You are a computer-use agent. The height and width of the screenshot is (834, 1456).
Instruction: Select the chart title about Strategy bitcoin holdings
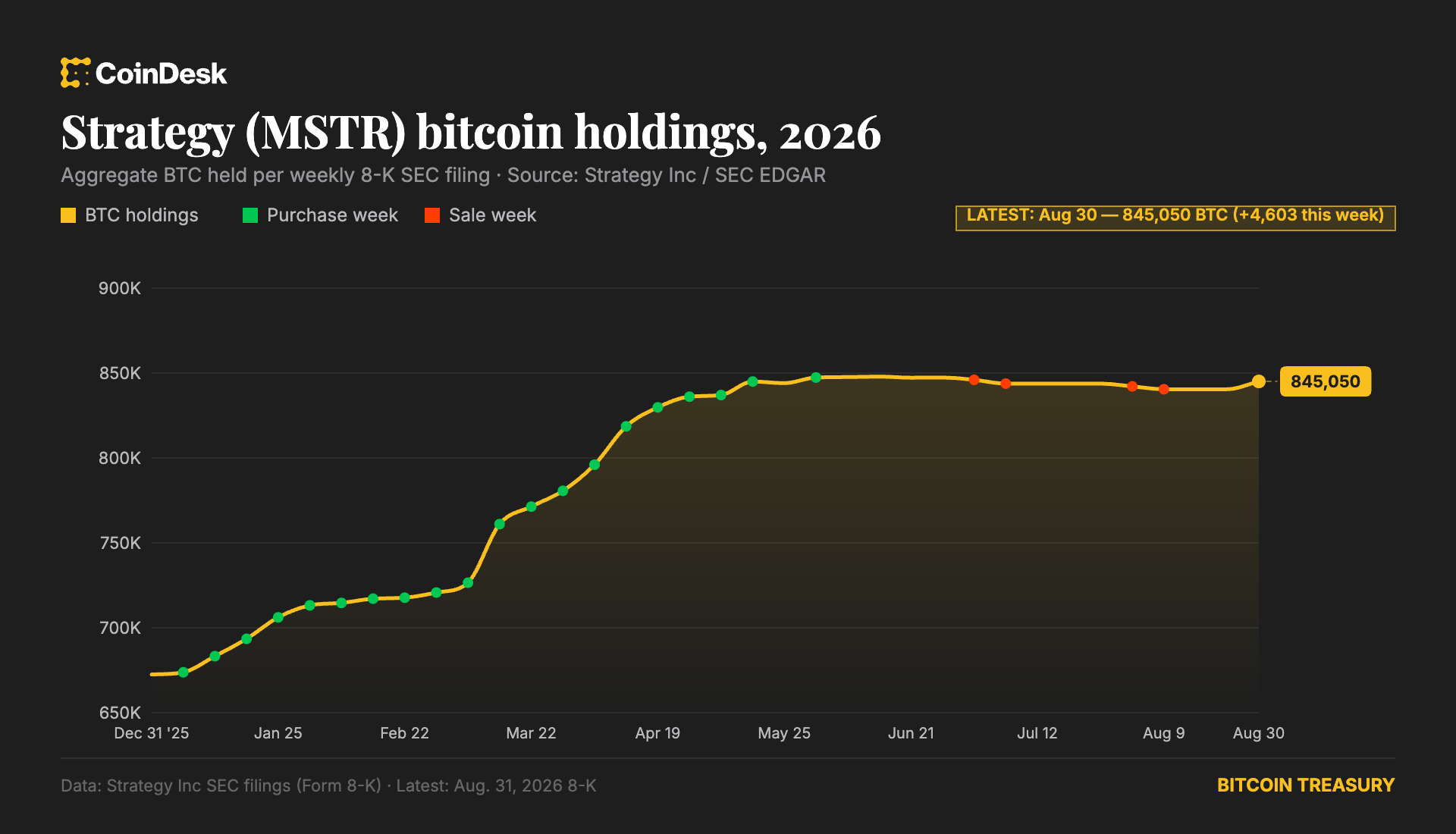tap(471, 132)
